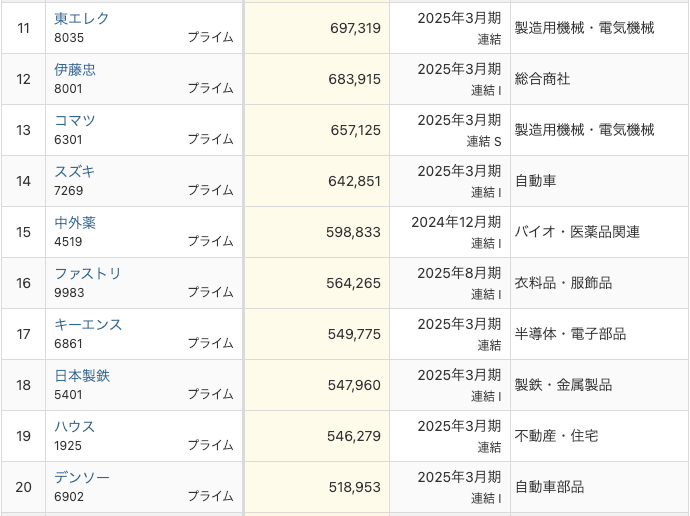Click stock code 6861

[x=68, y=344]
